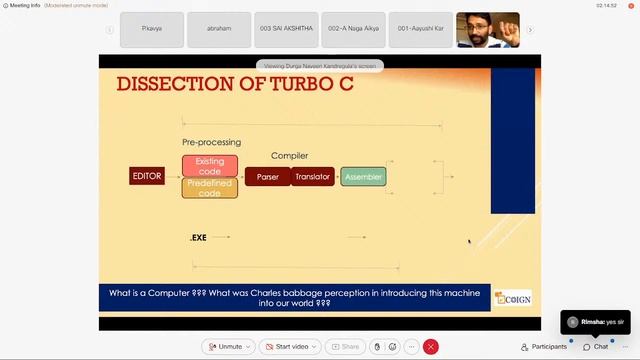Viewport: 640px width, 360px height.
Task: Open more options in meeting controls
Action: [411, 347]
